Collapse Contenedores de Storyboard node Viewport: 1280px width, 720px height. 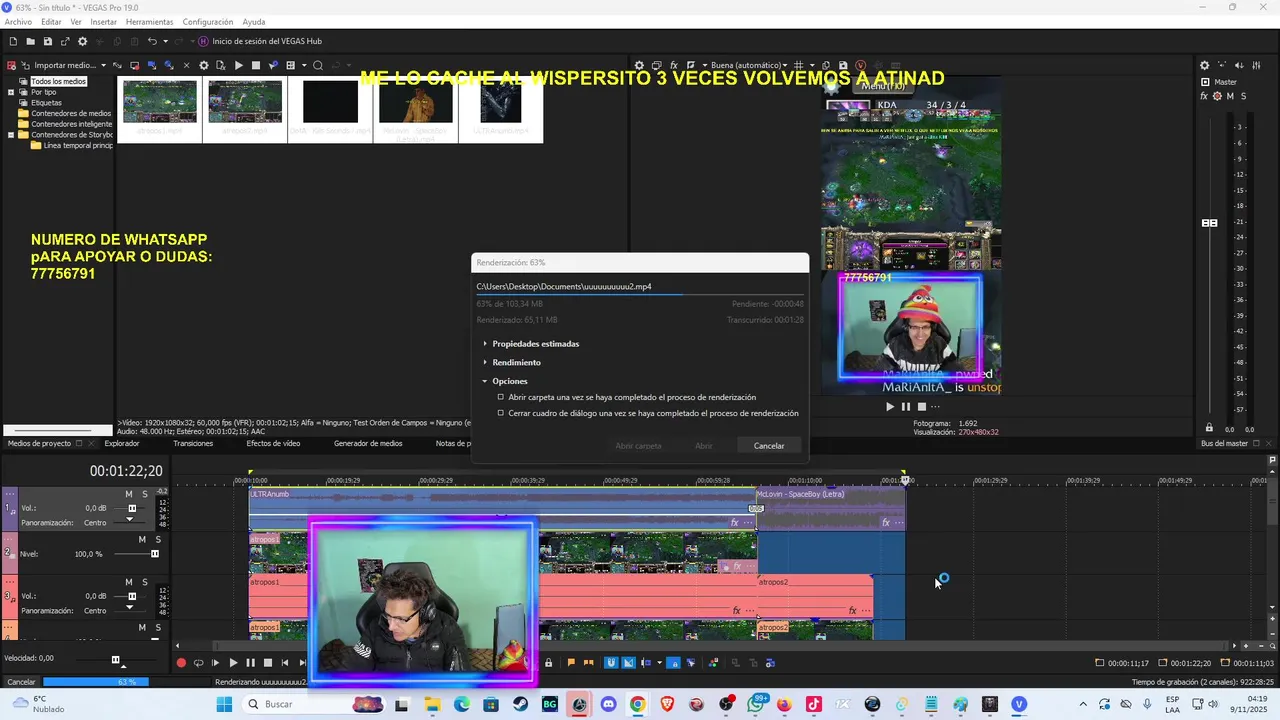tap(11, 134)
